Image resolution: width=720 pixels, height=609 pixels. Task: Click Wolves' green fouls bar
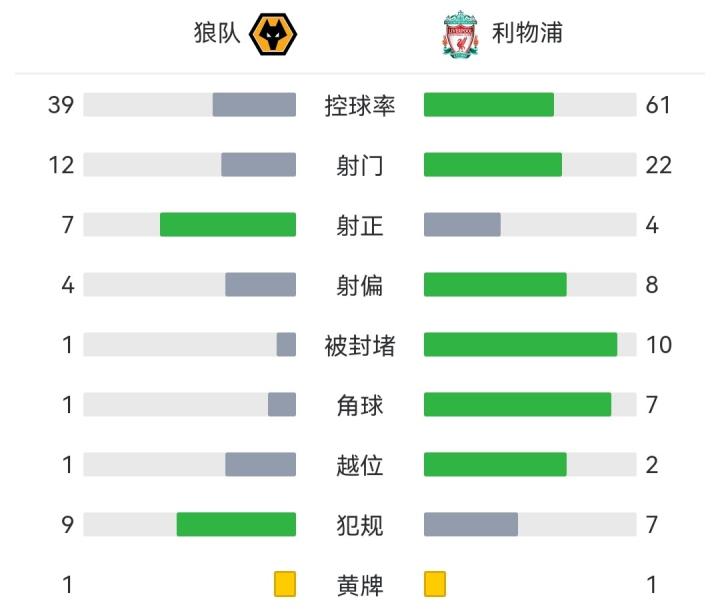(x=236, y=524)
